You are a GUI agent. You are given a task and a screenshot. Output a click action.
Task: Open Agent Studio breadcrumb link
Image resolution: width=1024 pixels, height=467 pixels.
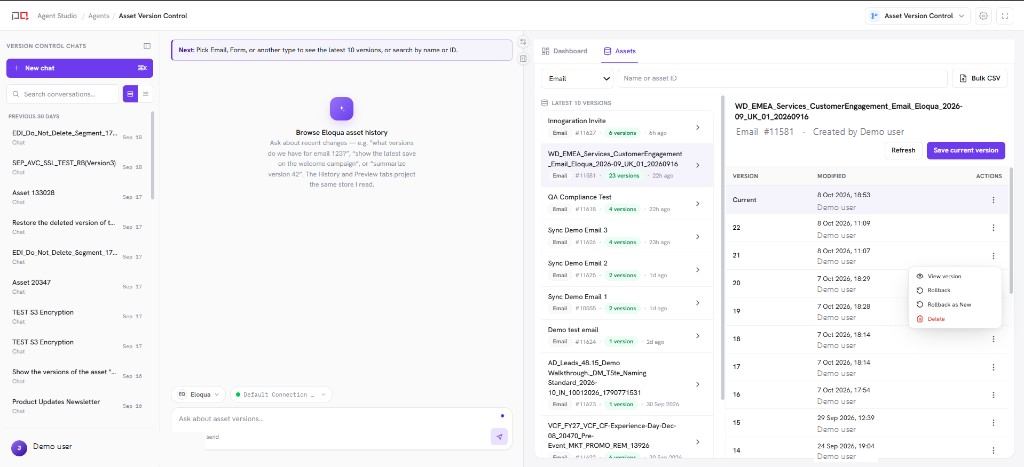56,16
